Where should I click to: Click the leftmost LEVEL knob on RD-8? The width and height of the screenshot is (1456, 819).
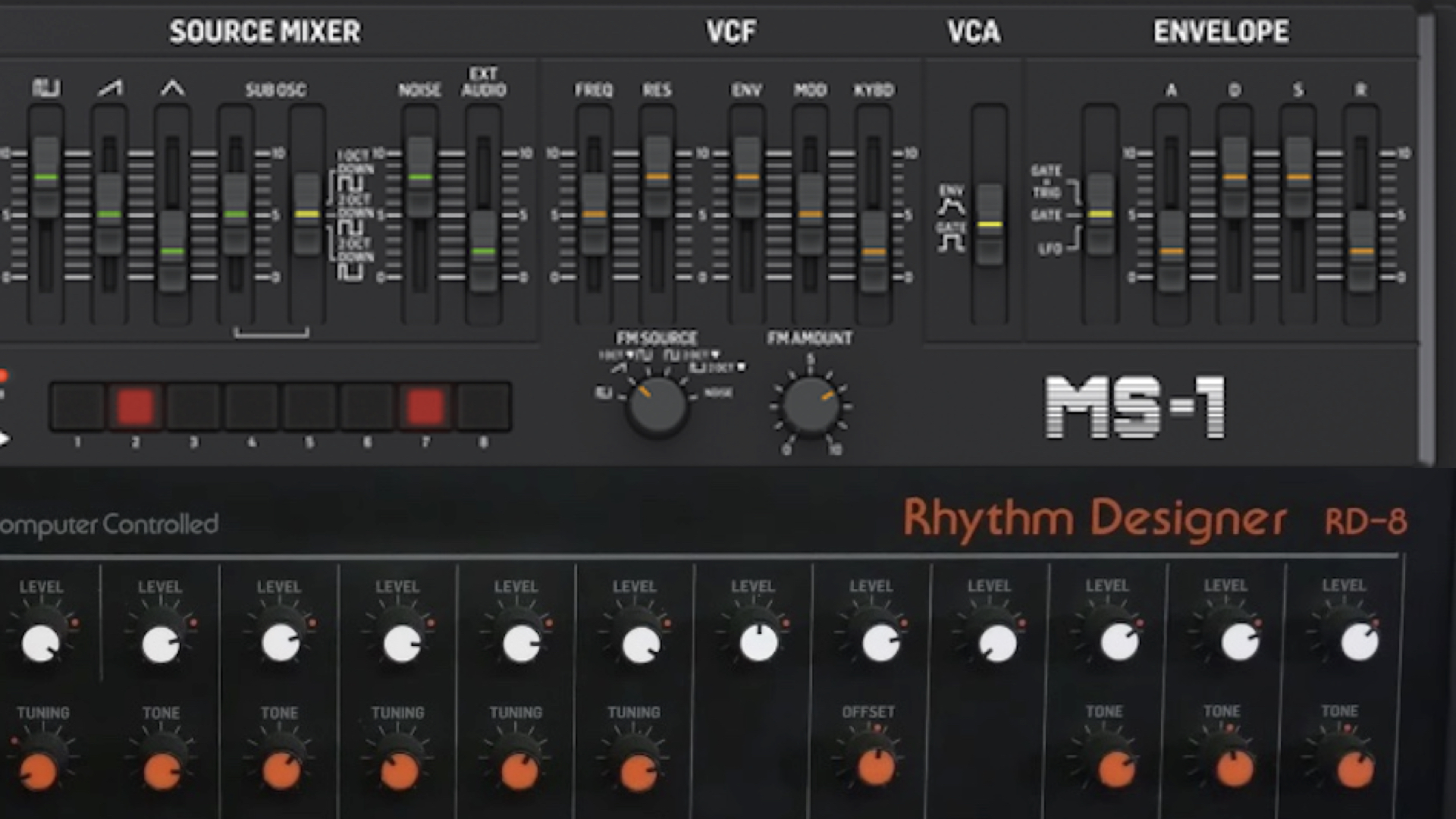point(40,645)
